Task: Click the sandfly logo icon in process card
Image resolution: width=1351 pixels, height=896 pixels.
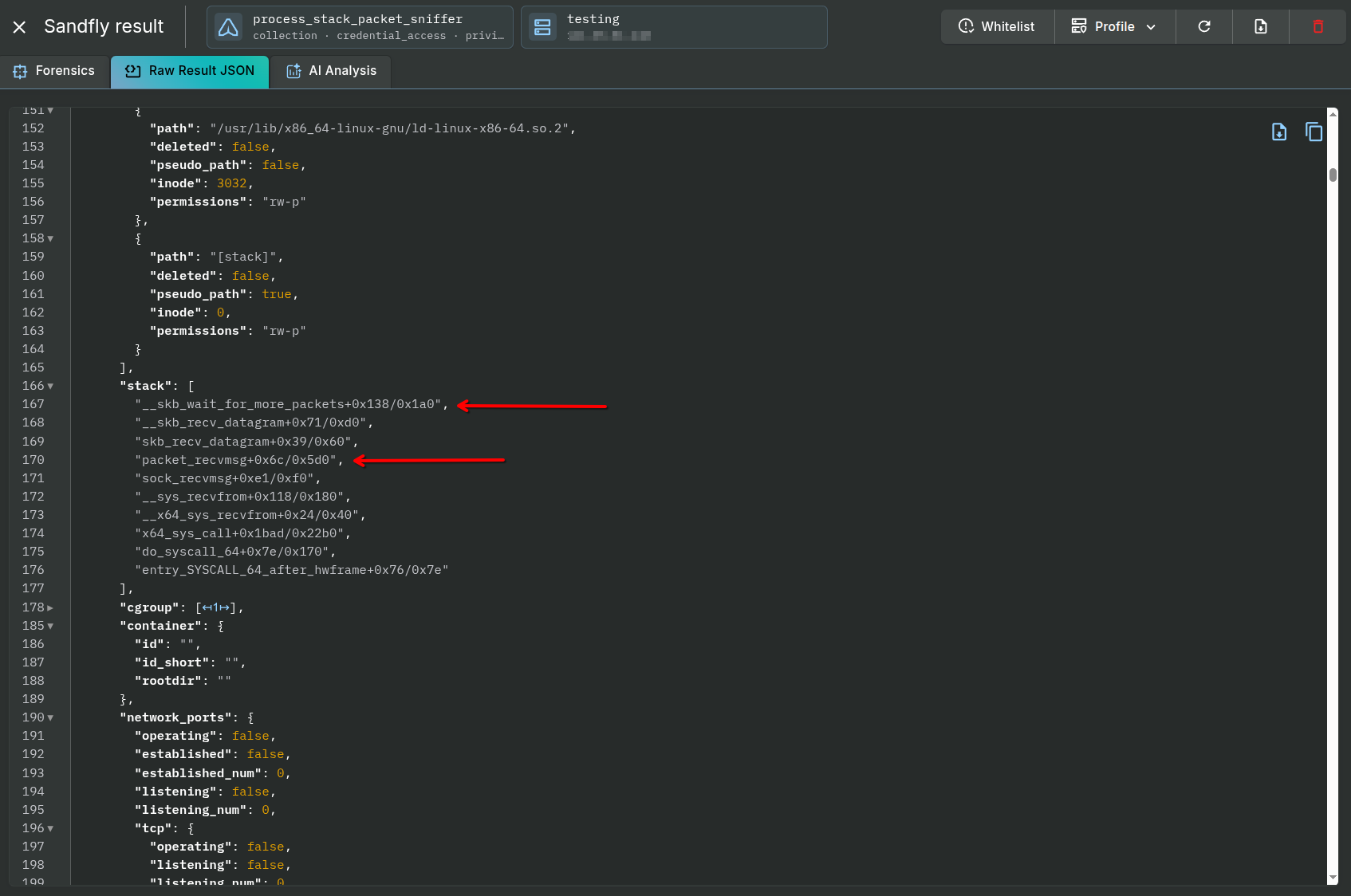Action: pyautogui.click(x=228, y=27)
